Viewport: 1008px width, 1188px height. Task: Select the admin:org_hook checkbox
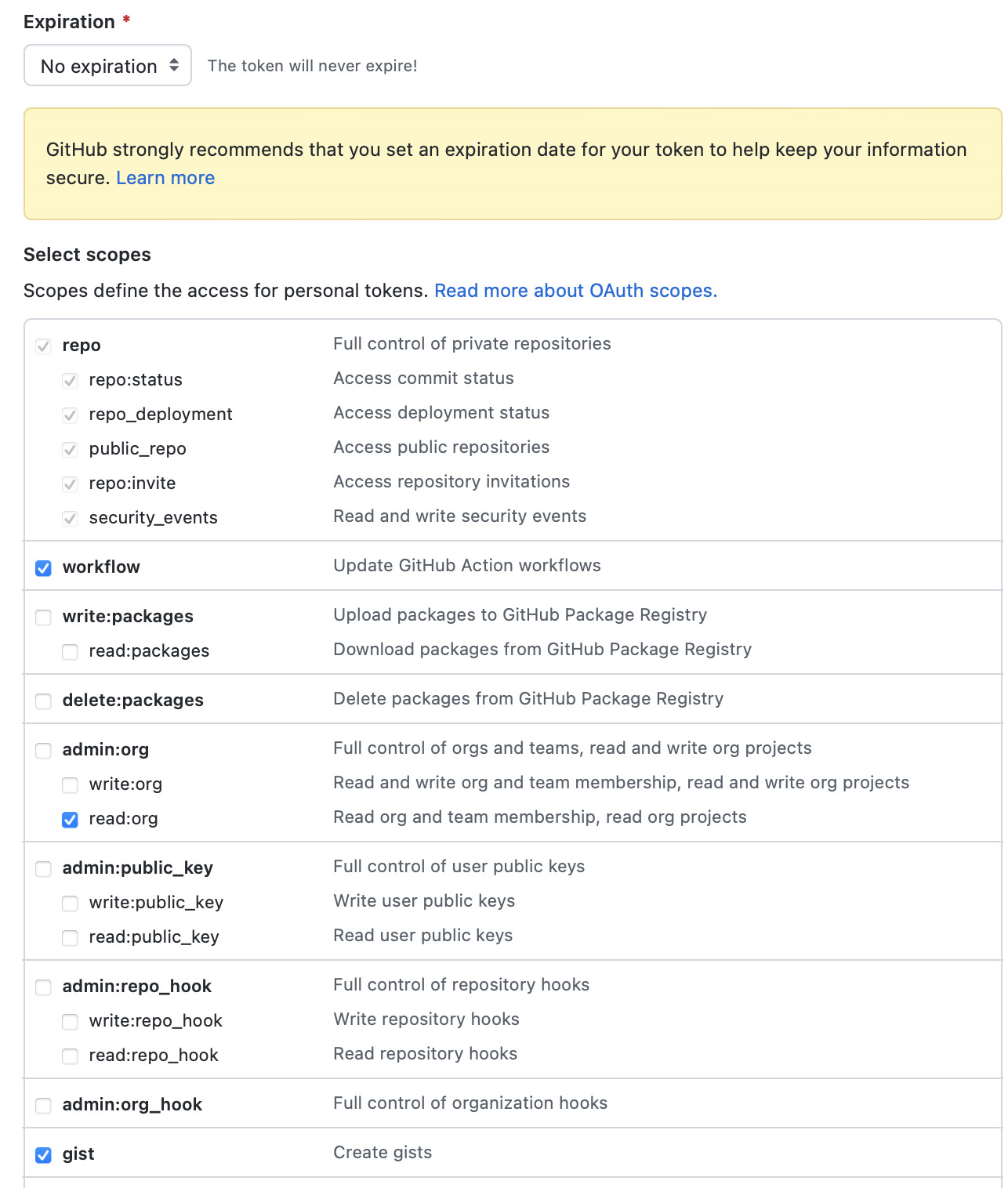pos(44,1106)
